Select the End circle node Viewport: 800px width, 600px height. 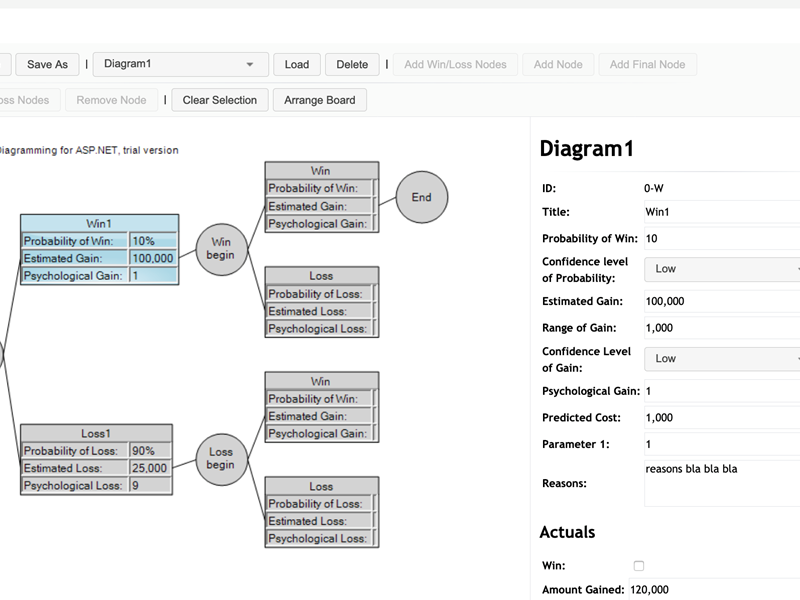(x=421, y=197)
